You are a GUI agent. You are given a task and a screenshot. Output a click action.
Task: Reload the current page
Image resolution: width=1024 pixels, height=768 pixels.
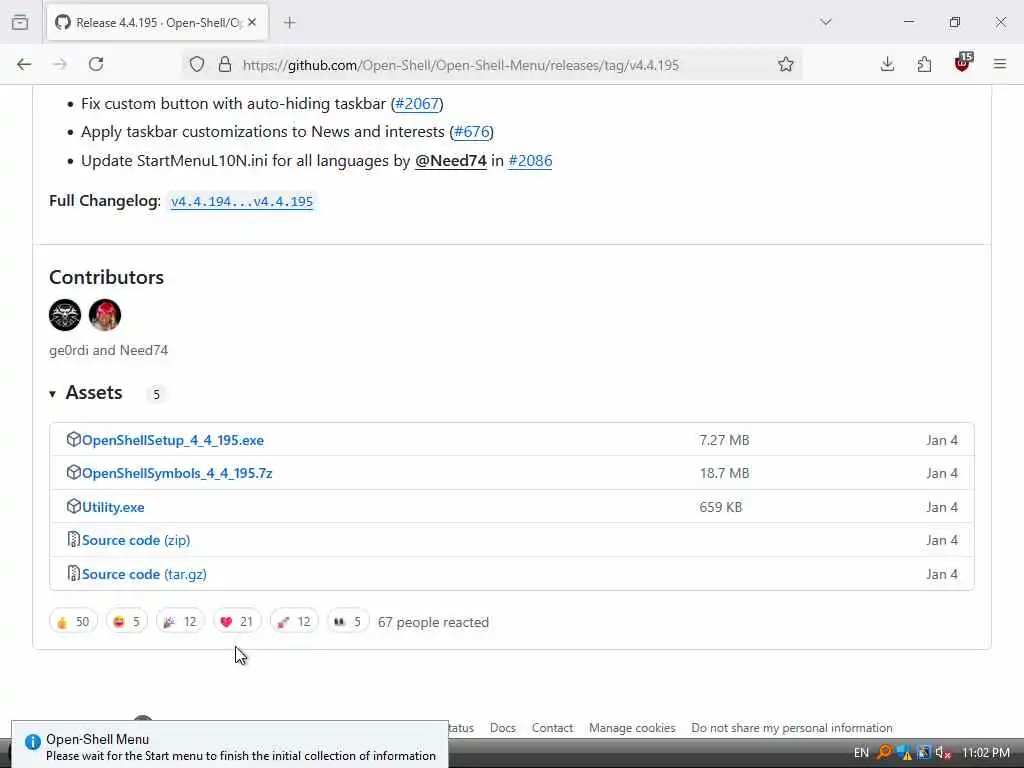click(96, 64)
